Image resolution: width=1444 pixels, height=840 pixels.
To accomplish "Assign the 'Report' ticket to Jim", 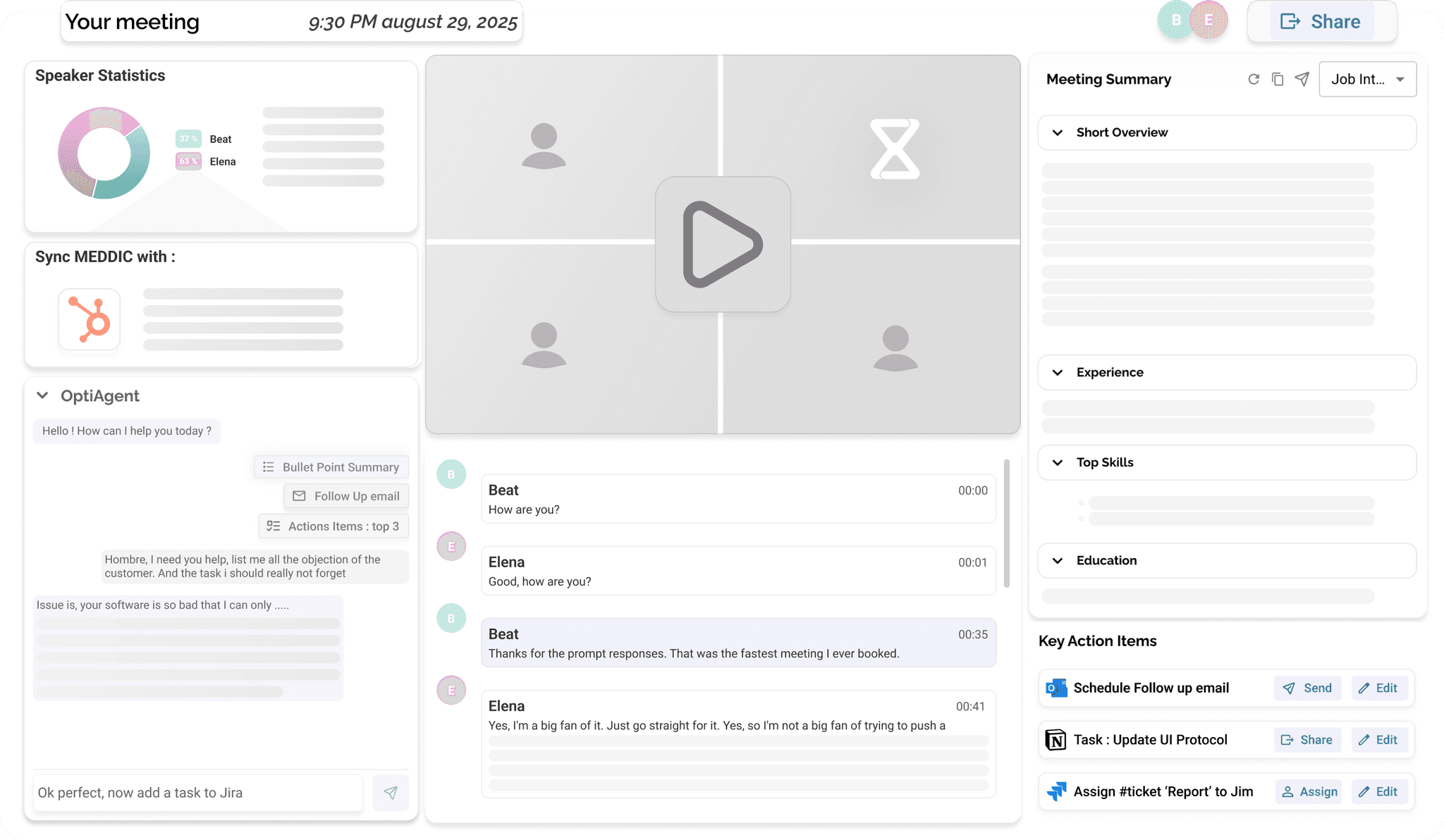I will pyautogui.click(x=1308, y=791).
